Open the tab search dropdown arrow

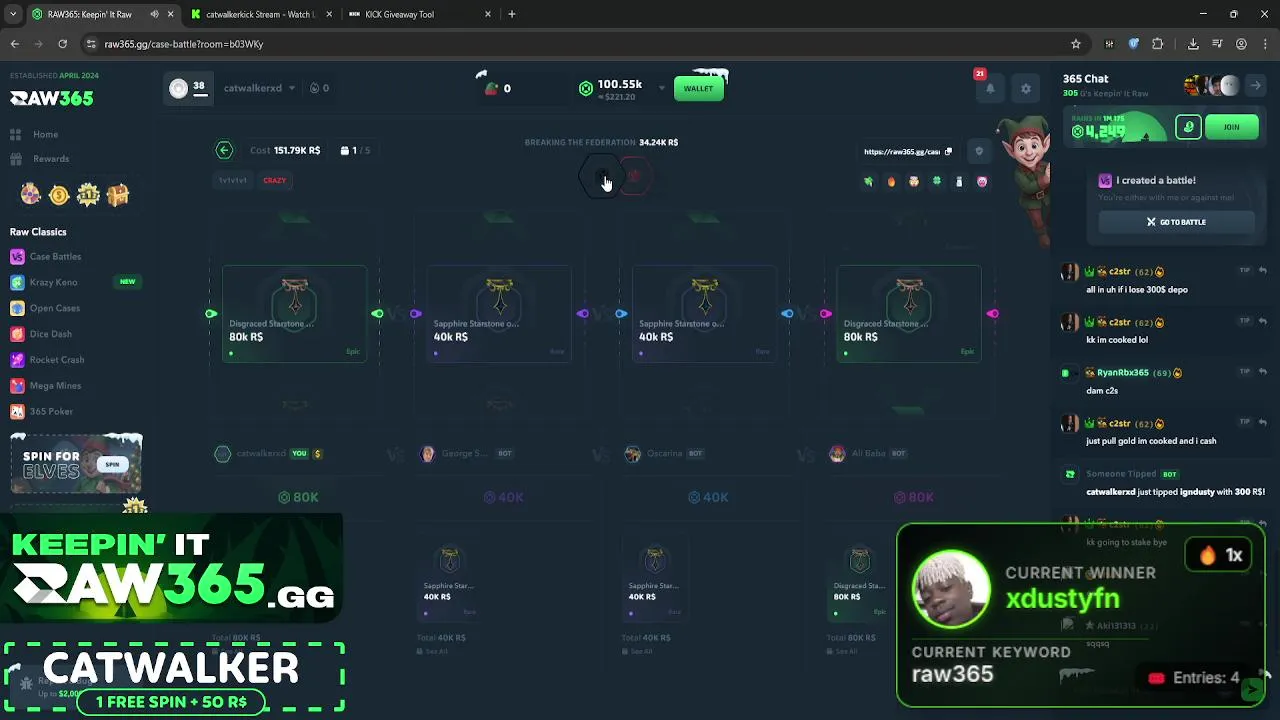[12, 14]
